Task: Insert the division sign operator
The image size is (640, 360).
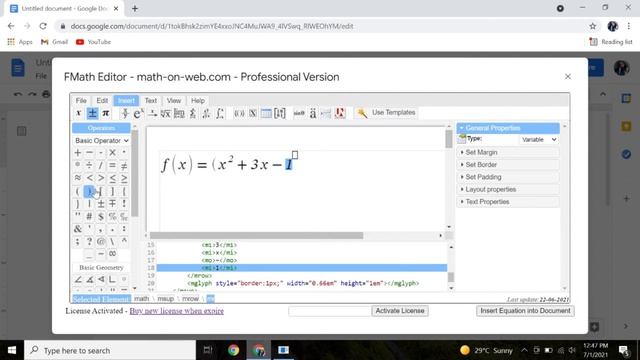Action: pos(89,165)
